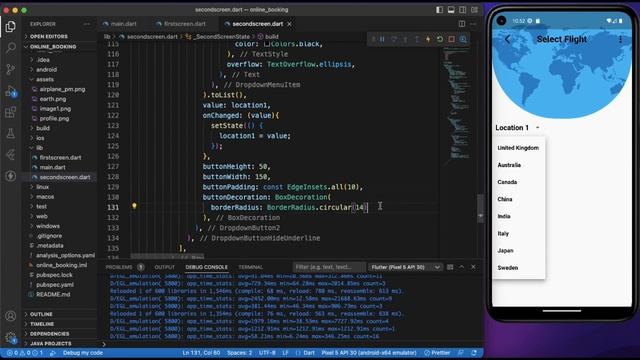
Task: Open earth.png in explorer
Action: point(53,99)
